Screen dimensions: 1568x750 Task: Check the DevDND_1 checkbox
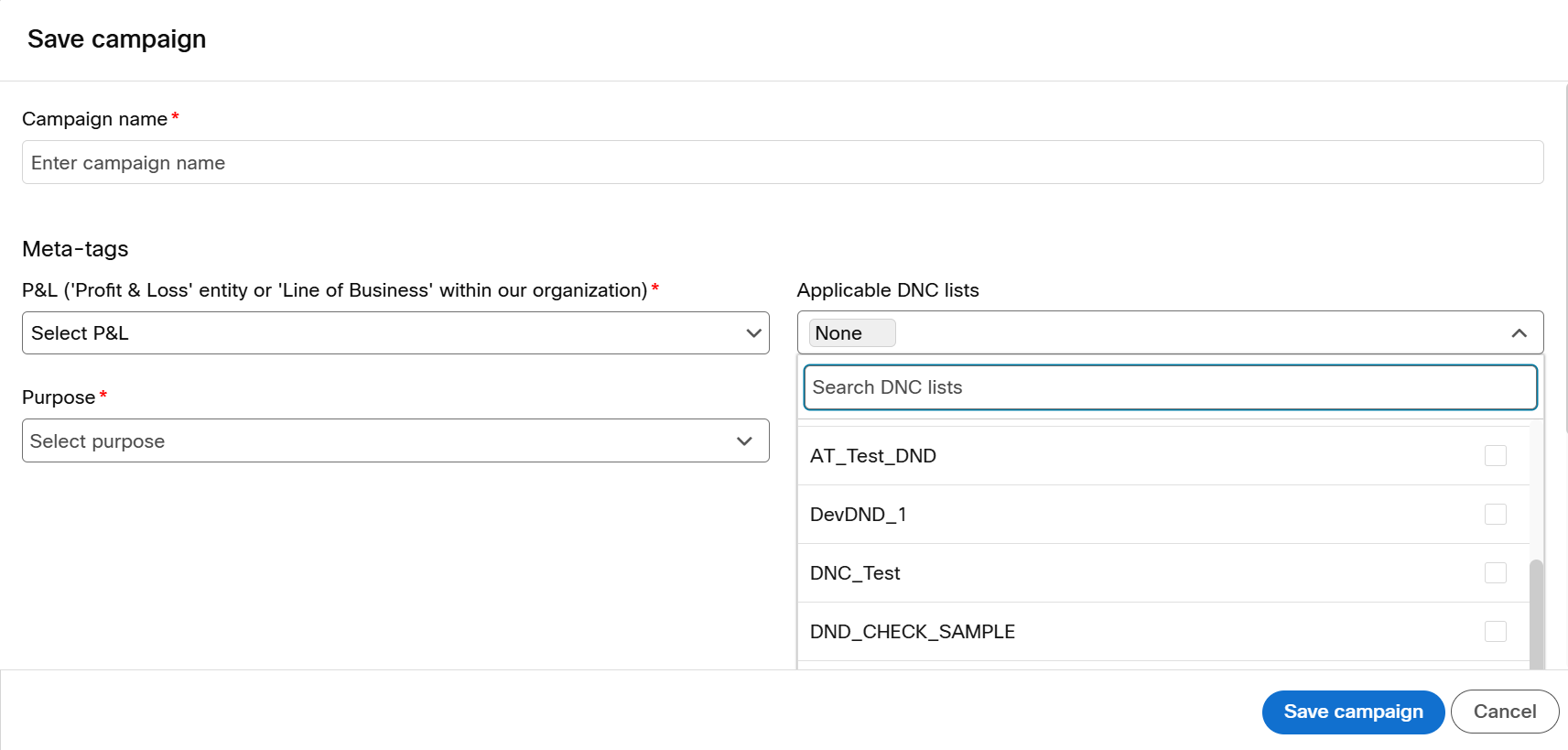click(1496, 514)
